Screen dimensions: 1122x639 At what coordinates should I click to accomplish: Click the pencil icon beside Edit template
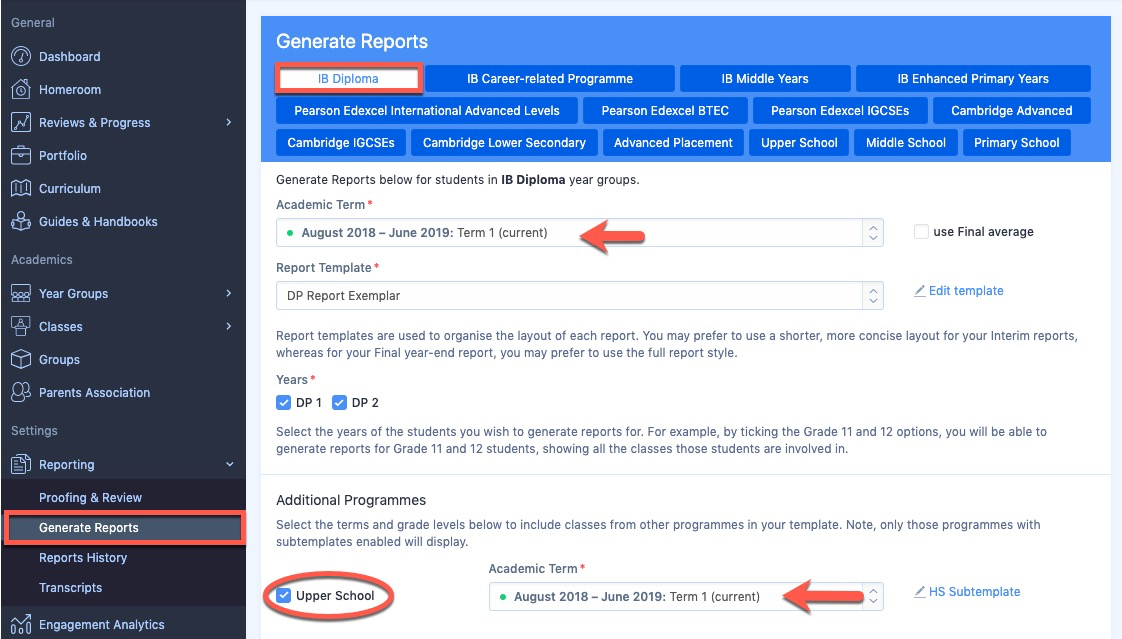click(x=919, y=291)
